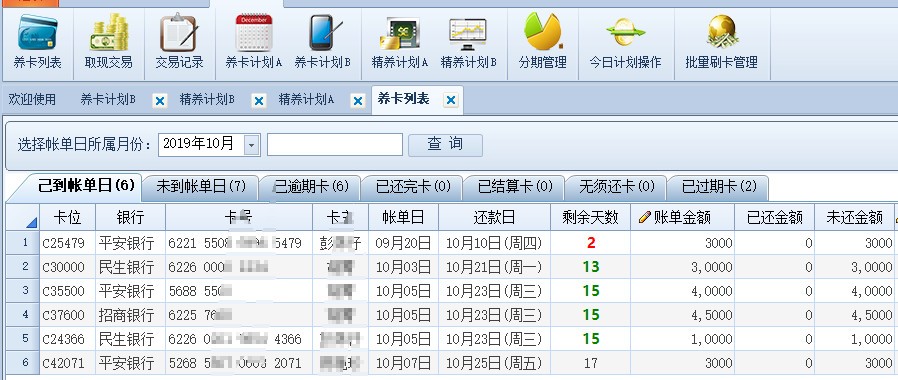The height and width of the screenshot is (380, 898).
Task: Open the 精养计划B monitor chart icon
Action: 468,33
